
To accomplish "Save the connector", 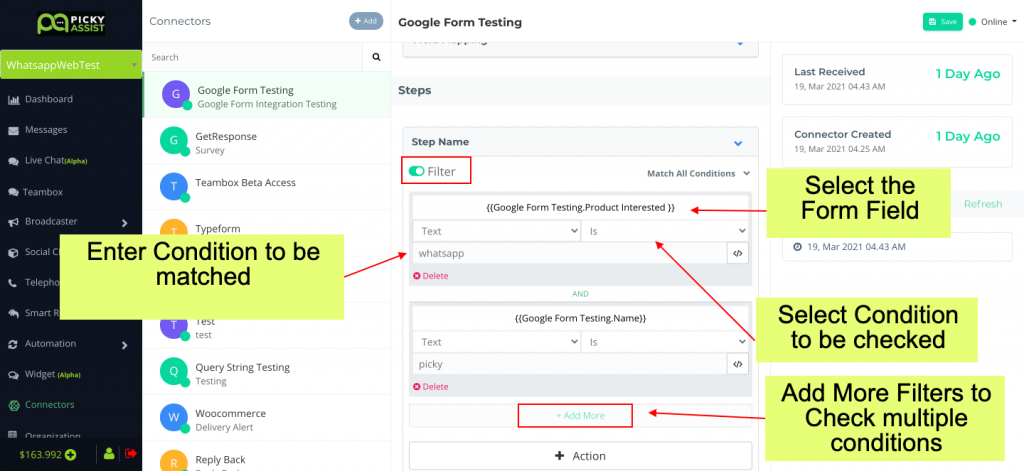I will pyautogui.click(x=942, y=22).
